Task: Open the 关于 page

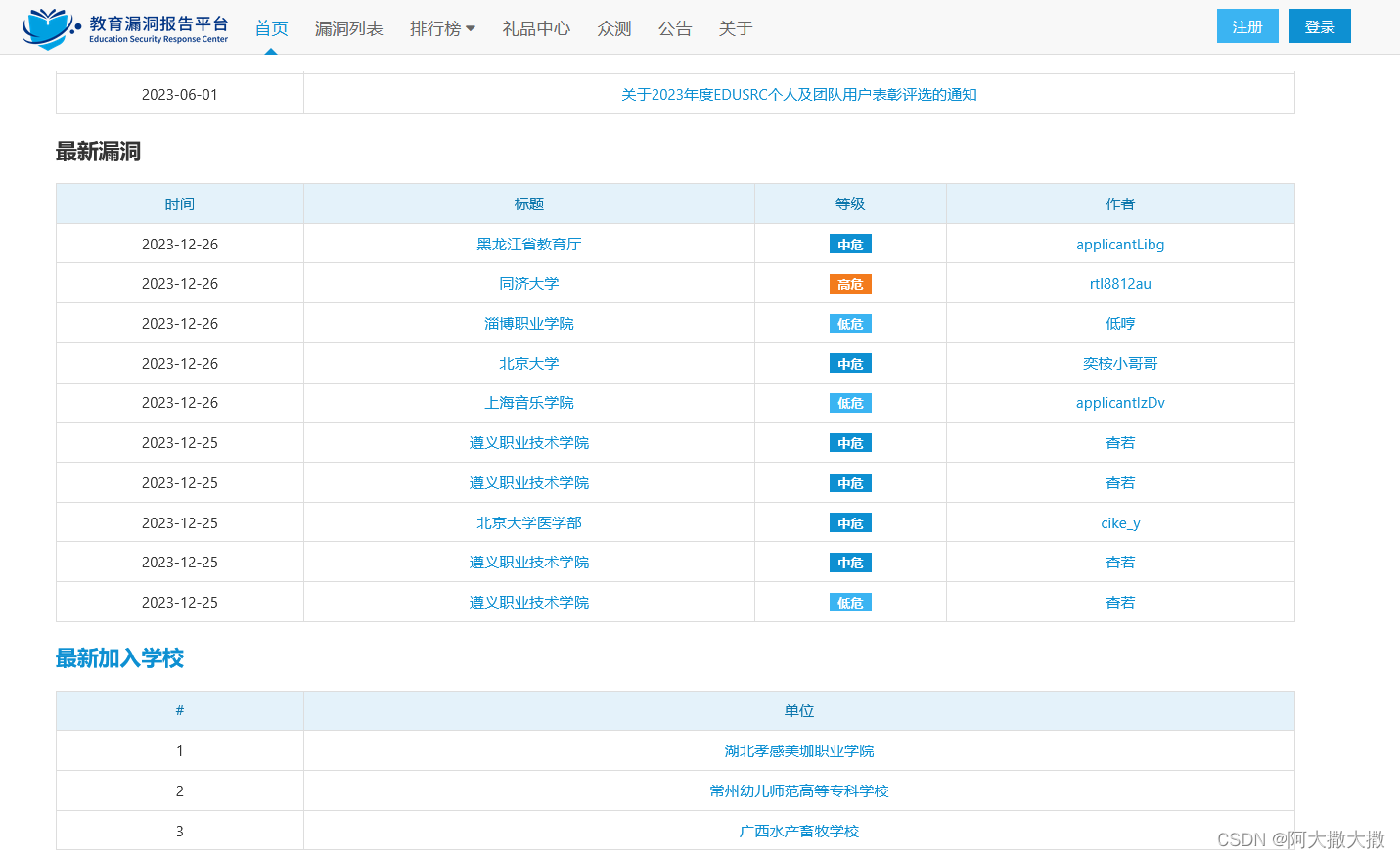Action: (736, 28)
